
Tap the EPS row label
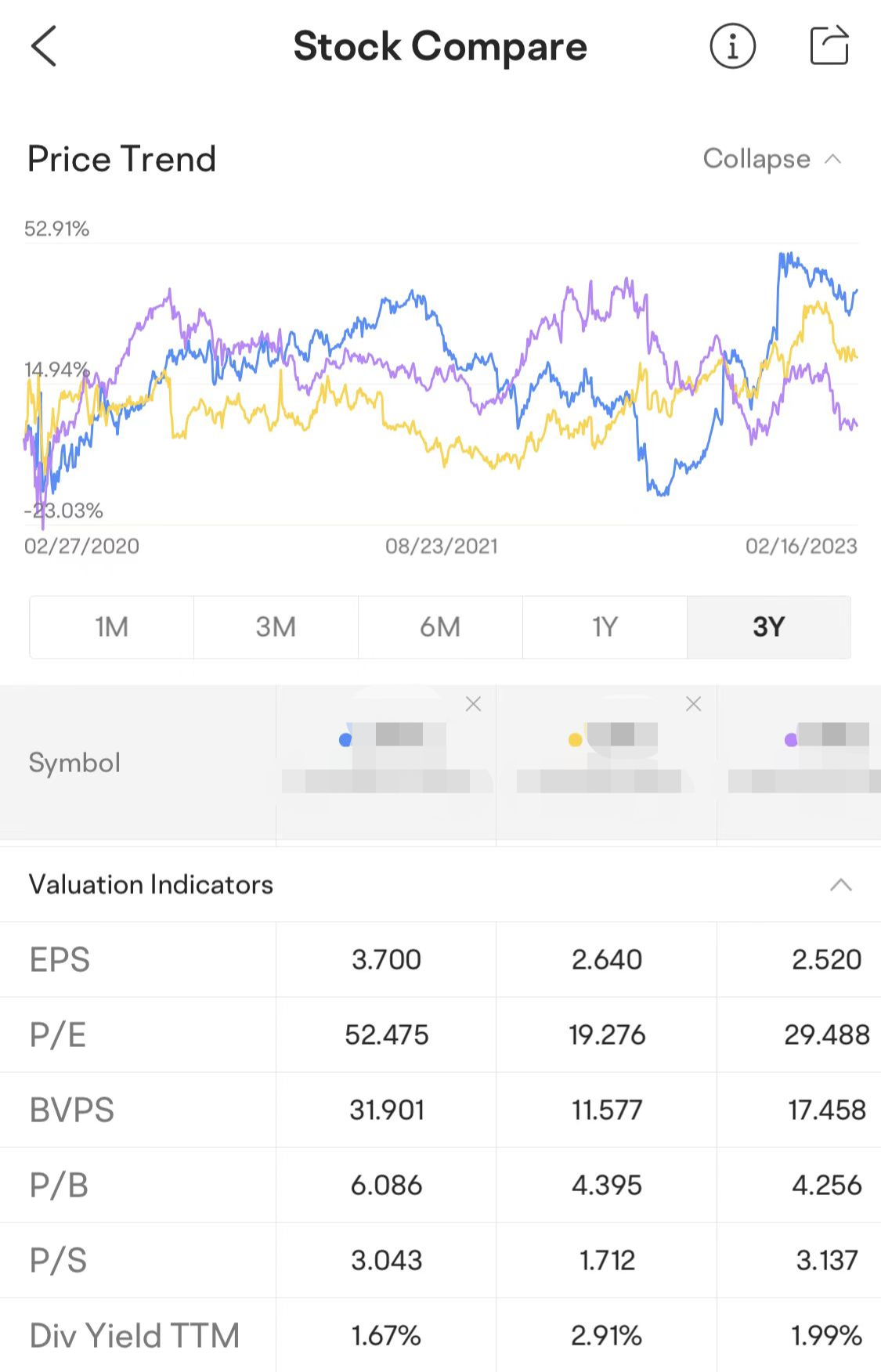tap(60, 959)
